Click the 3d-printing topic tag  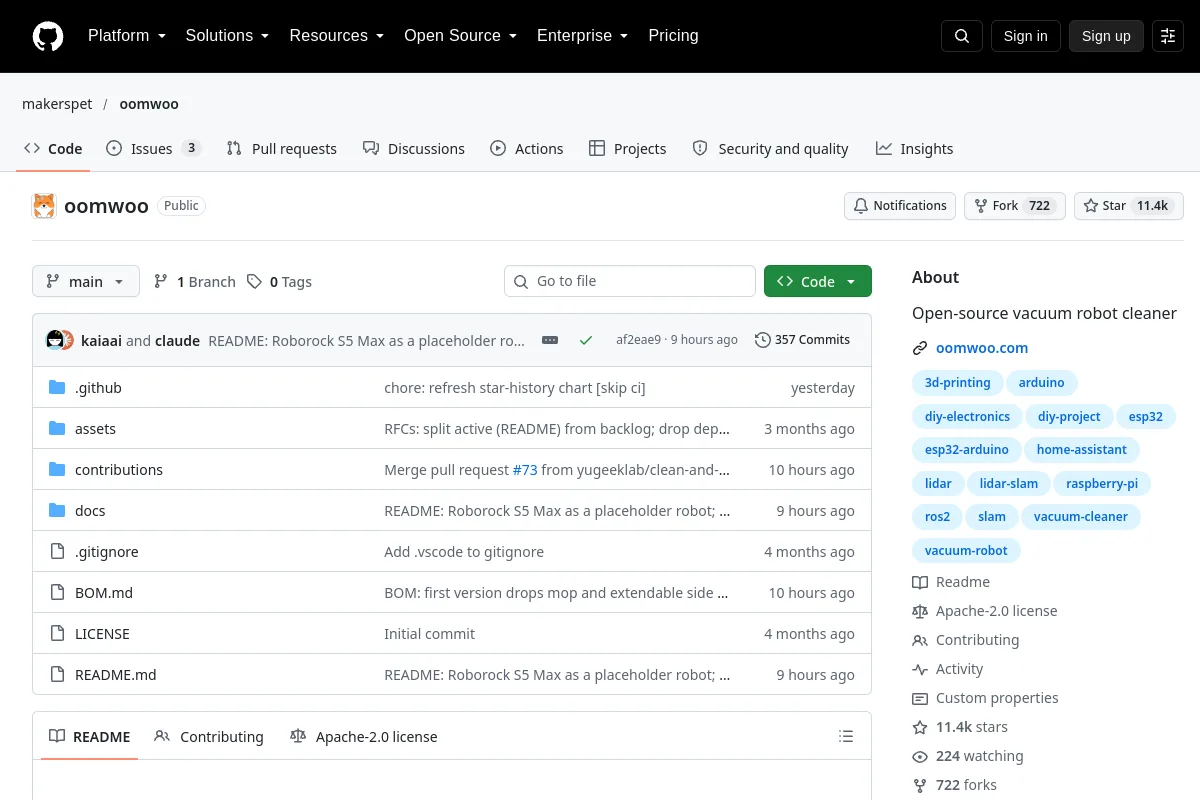tap(957, 383)
